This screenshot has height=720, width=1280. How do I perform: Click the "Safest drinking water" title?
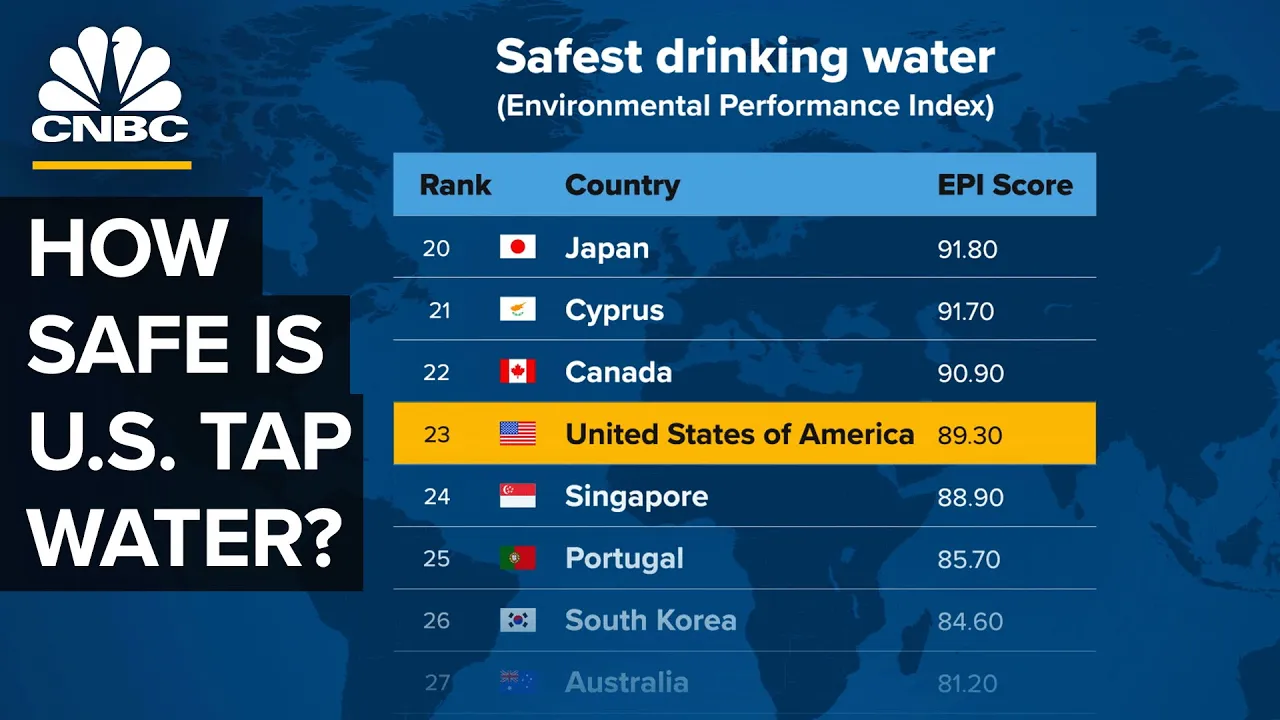pos(745,58)
